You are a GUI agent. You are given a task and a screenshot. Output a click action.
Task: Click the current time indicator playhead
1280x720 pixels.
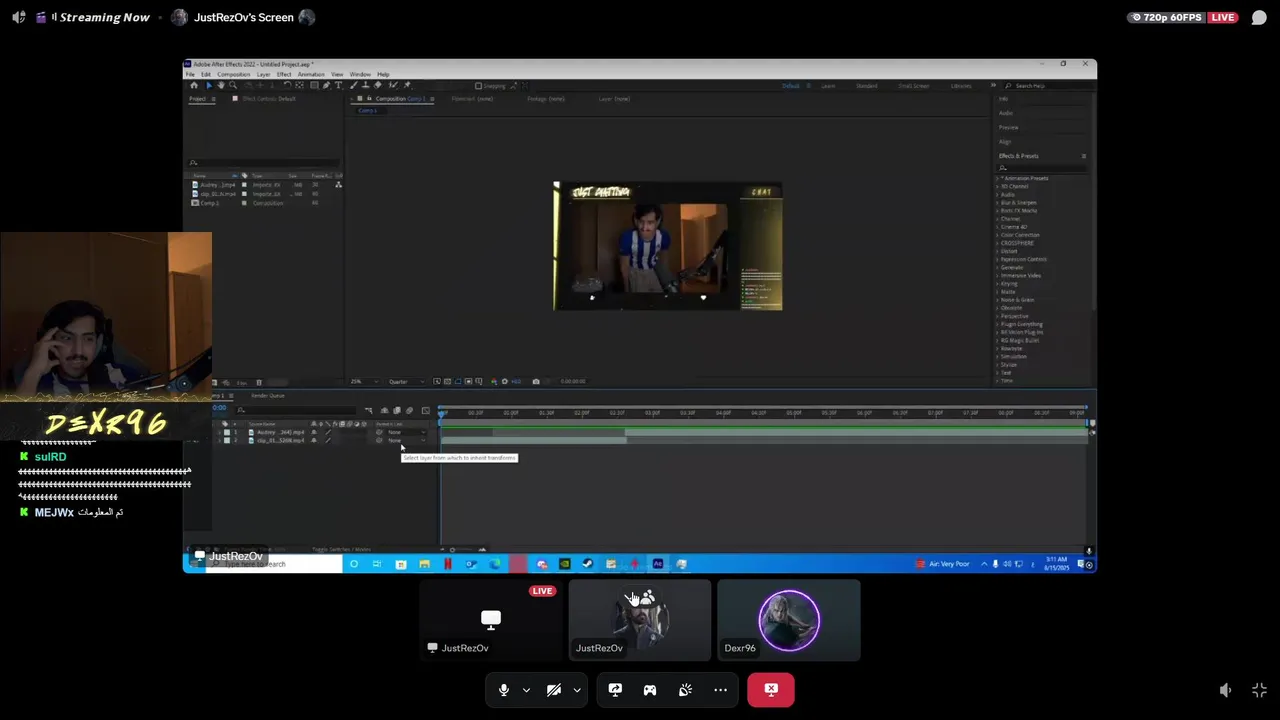[x=441, y=414]
